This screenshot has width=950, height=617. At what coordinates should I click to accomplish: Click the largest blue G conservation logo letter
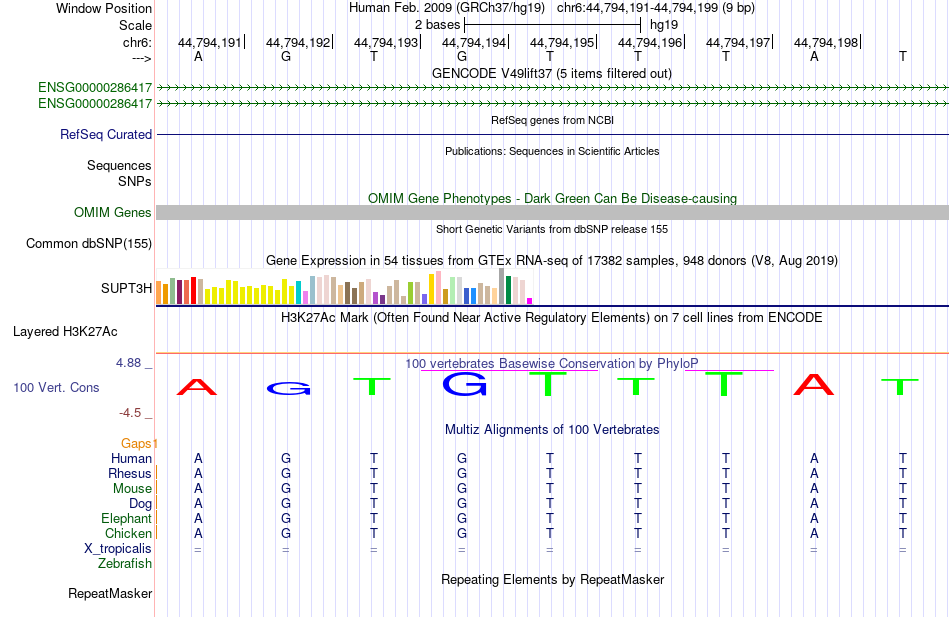click(x=464, y=384)
